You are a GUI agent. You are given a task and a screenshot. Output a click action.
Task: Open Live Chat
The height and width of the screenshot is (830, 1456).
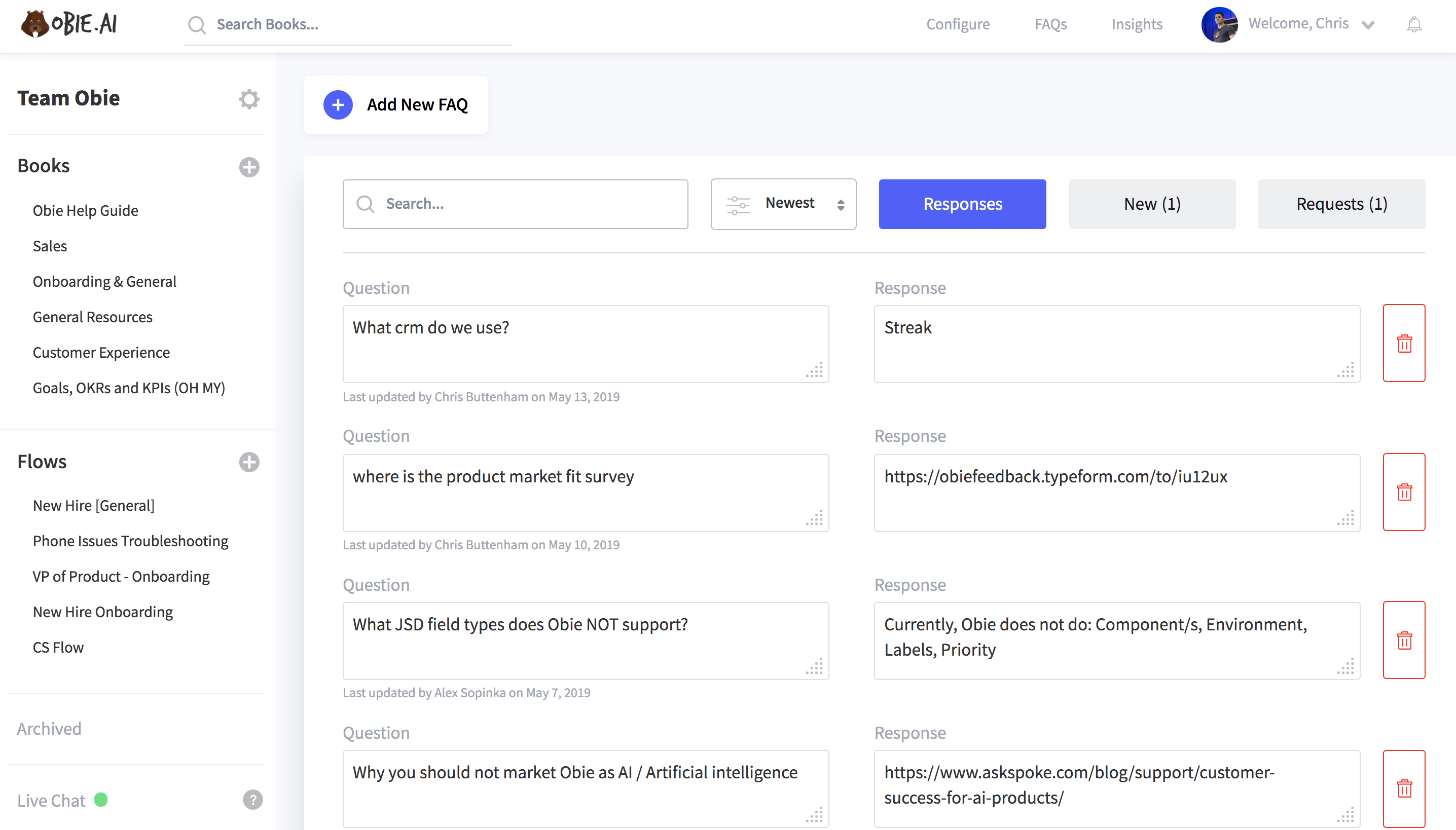[x=51, y=801]
